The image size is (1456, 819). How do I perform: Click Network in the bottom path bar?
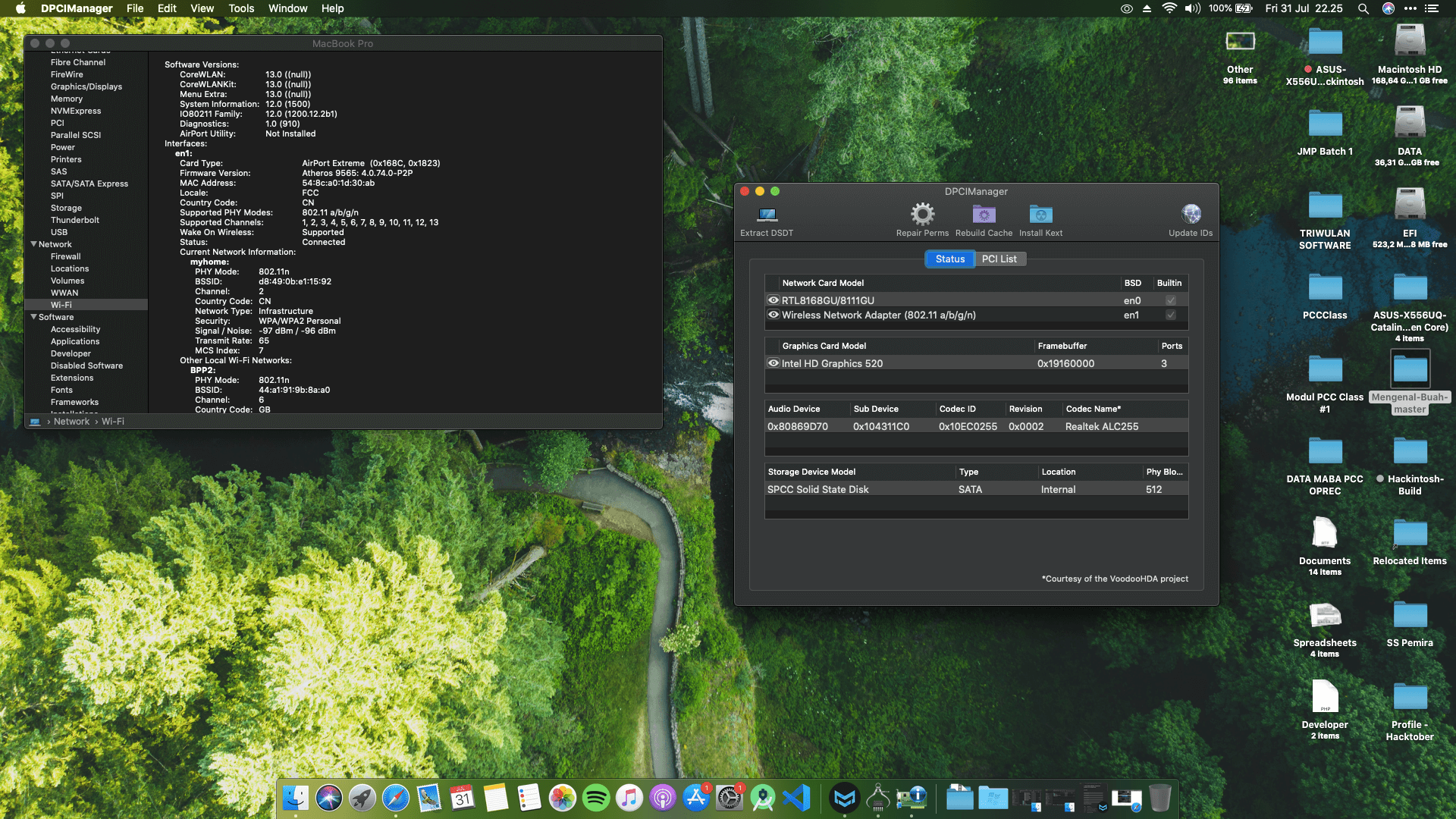(x=71, y=422)
